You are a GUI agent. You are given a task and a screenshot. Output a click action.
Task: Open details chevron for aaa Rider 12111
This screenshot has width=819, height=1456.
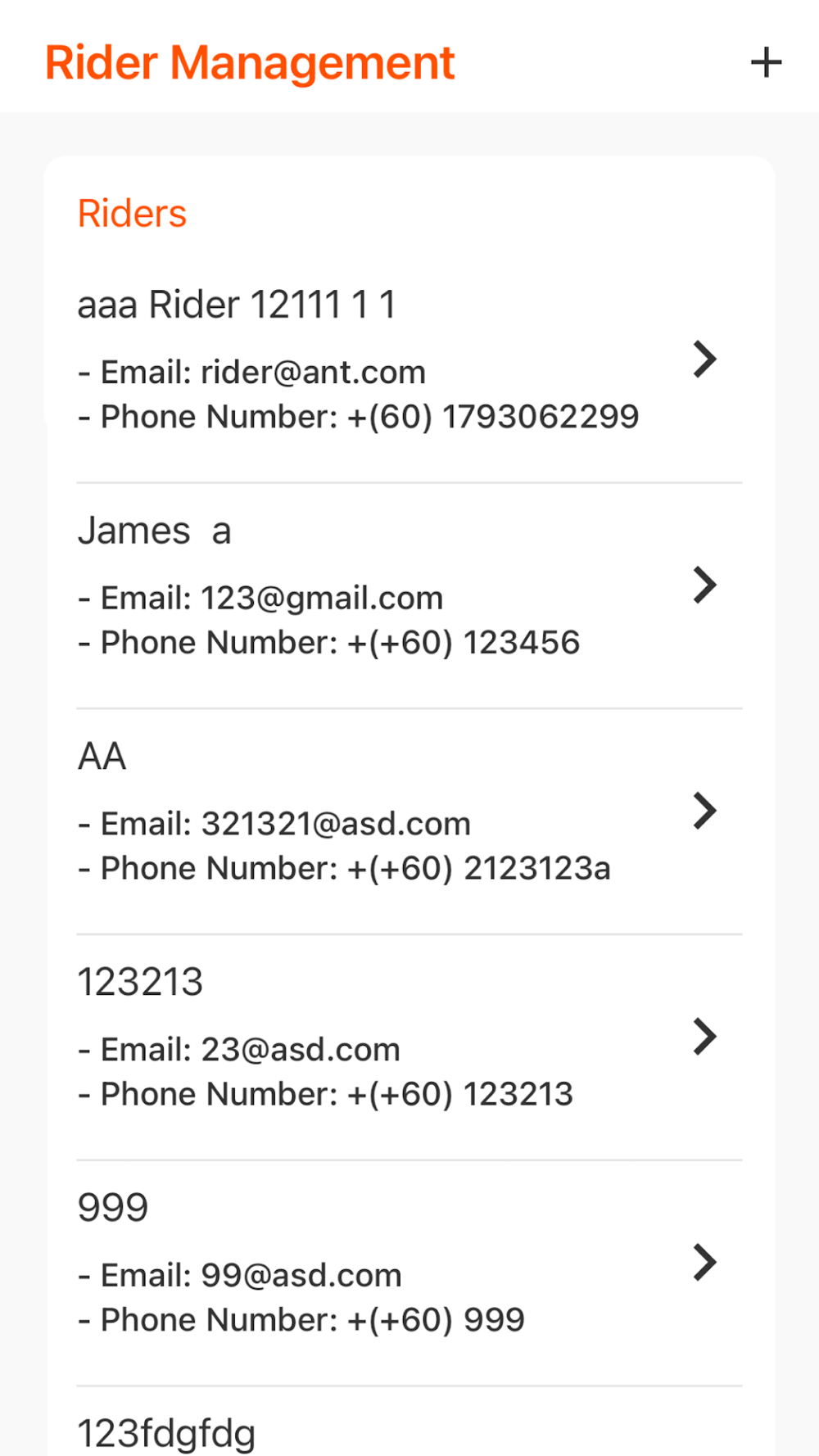(704, 359)
